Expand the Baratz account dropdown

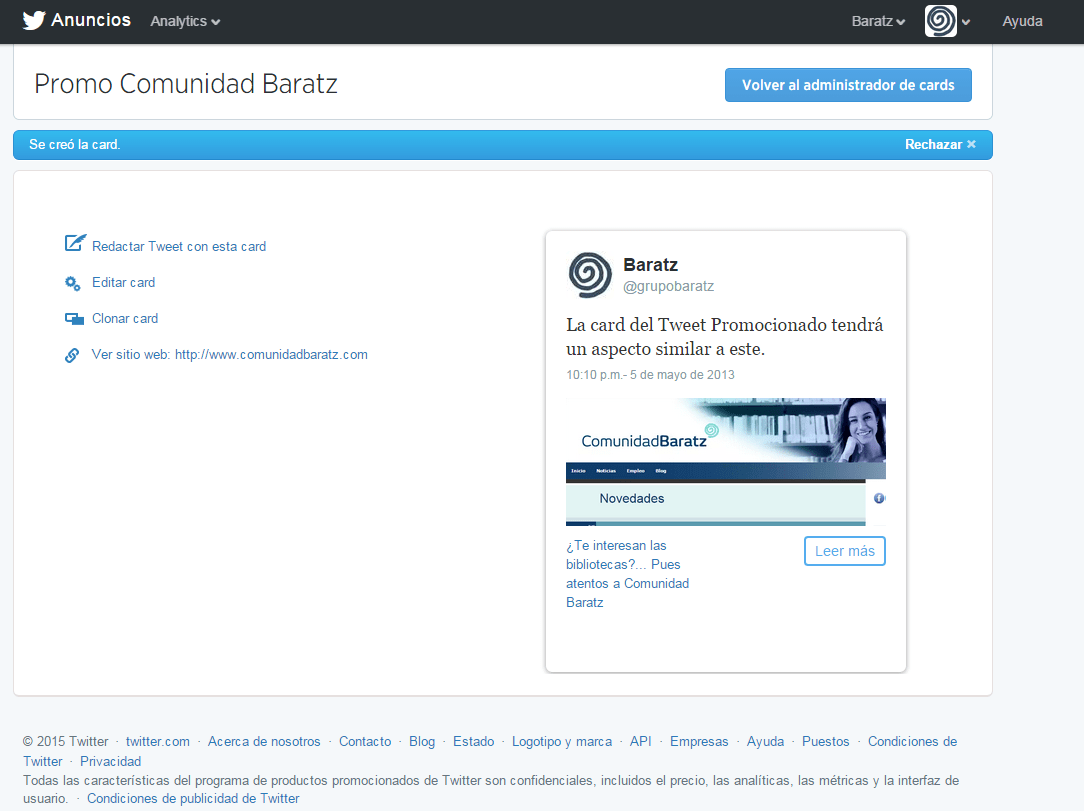pyautogui.click(x=878, y=21)
